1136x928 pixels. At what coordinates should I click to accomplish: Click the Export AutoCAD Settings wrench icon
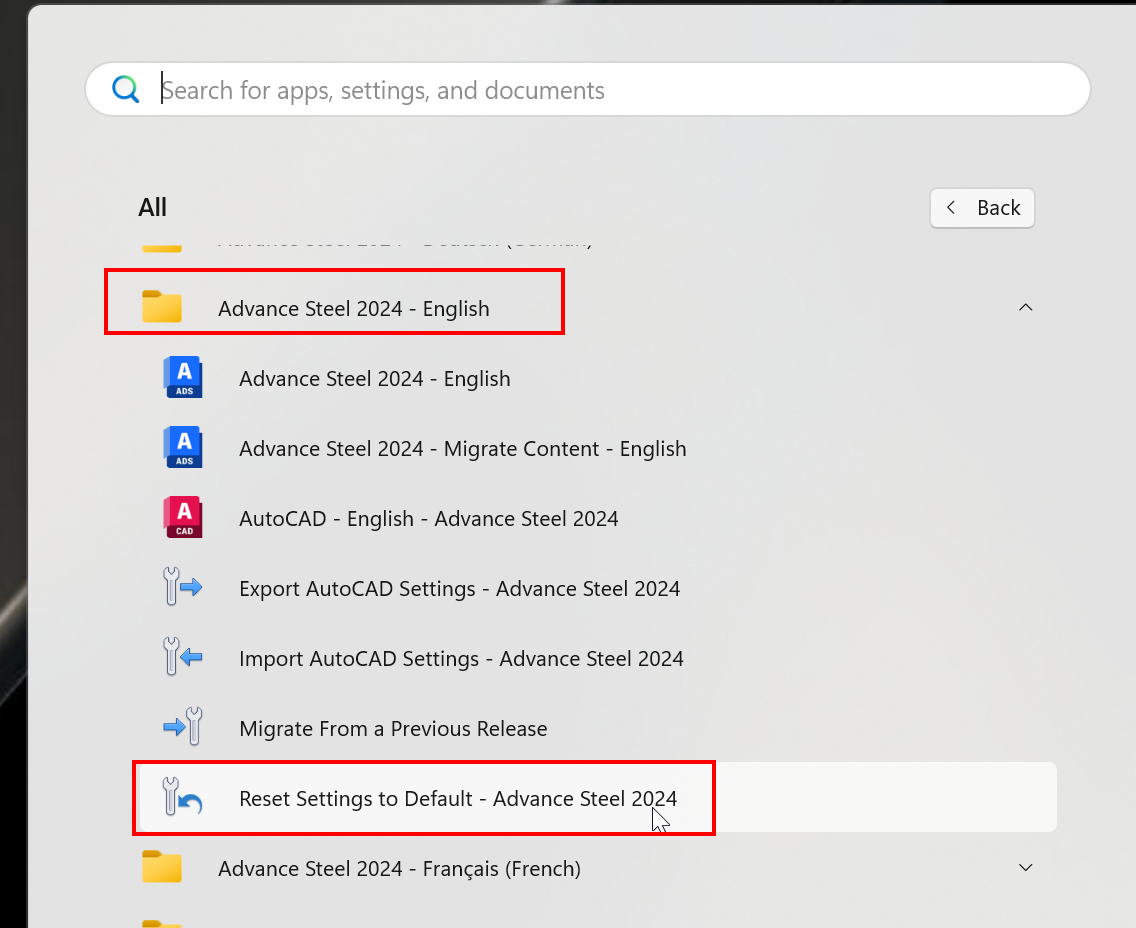tap(183, 588)
